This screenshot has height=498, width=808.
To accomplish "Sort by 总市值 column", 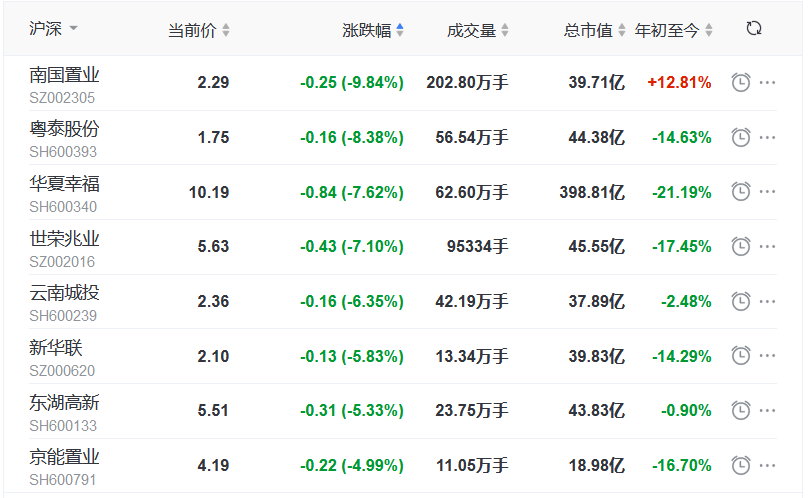I will (x=594, y=30).
